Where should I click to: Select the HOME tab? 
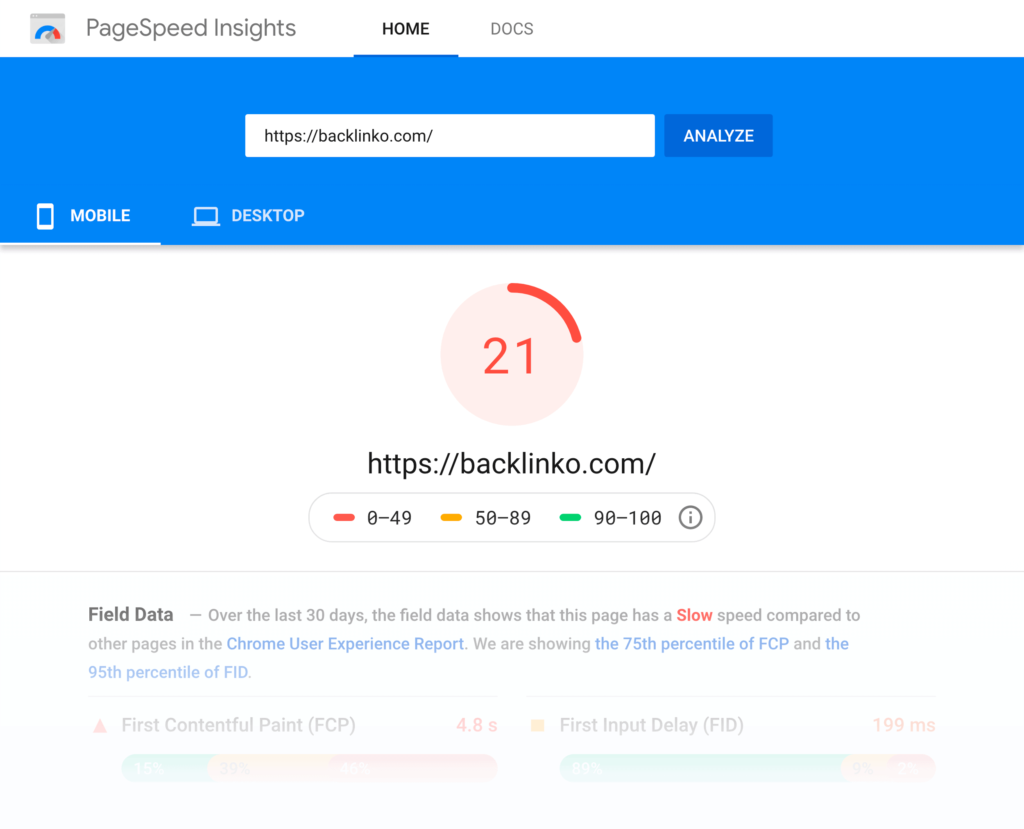point(405,28)
